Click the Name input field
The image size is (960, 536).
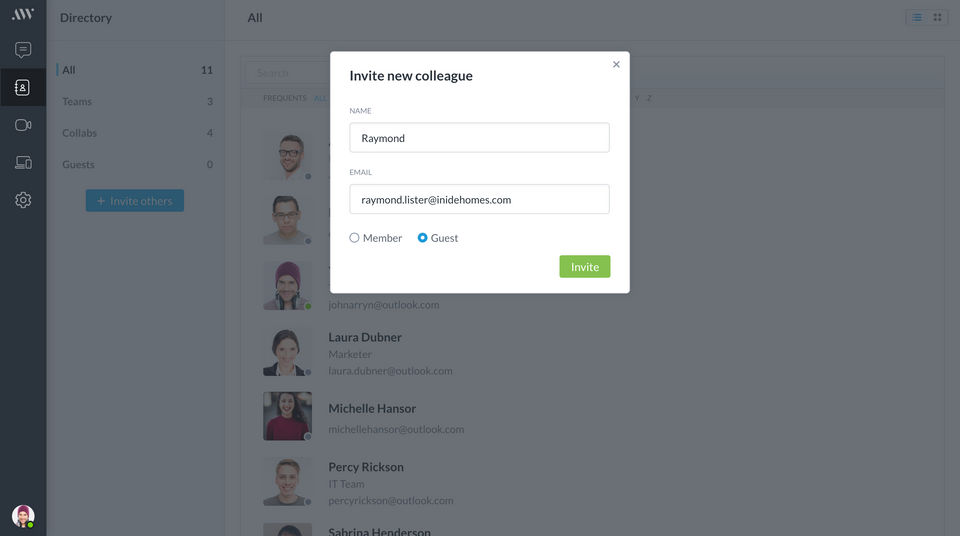[x=479, y=138]
